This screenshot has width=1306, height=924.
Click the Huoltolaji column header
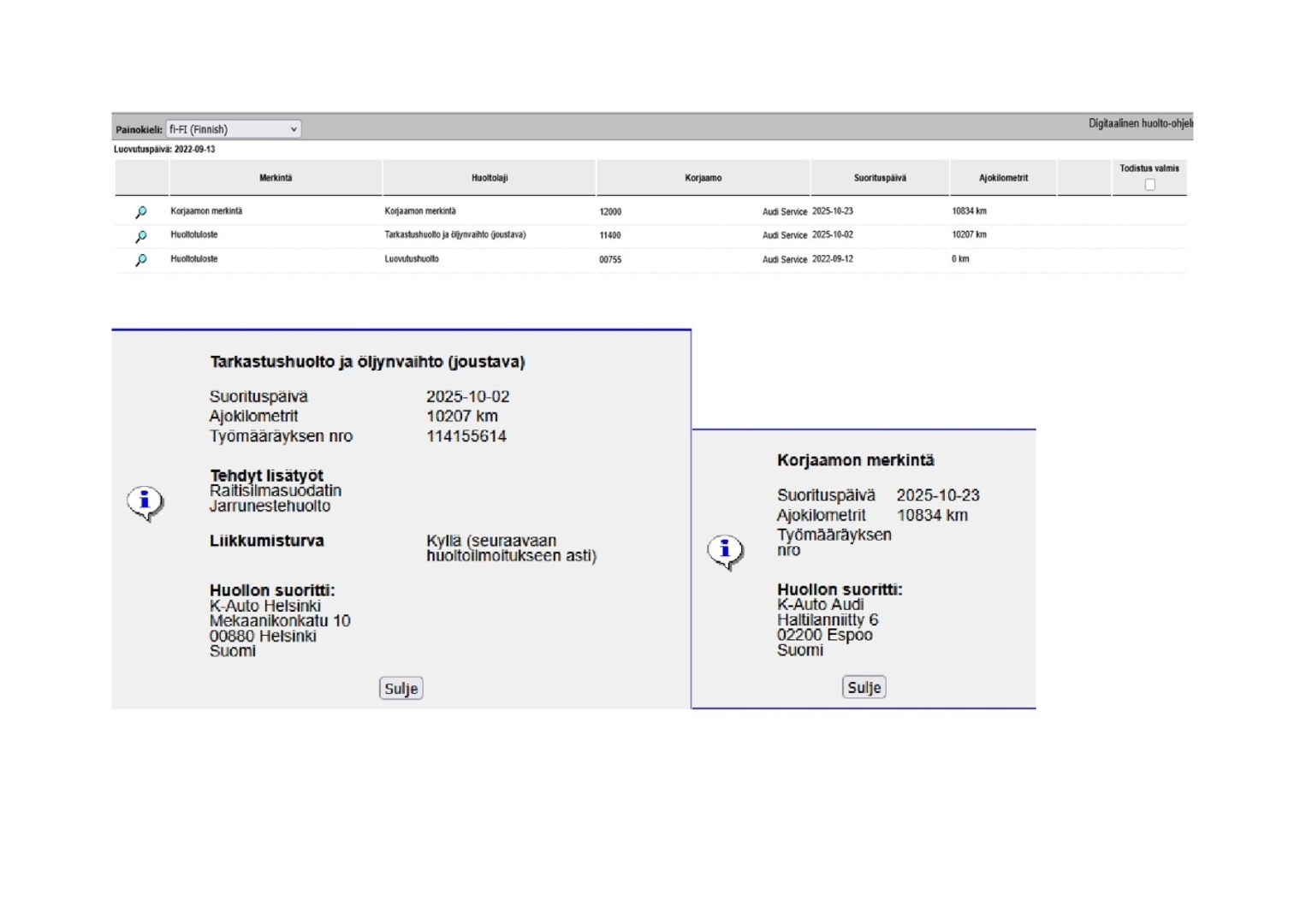point(490,178)
